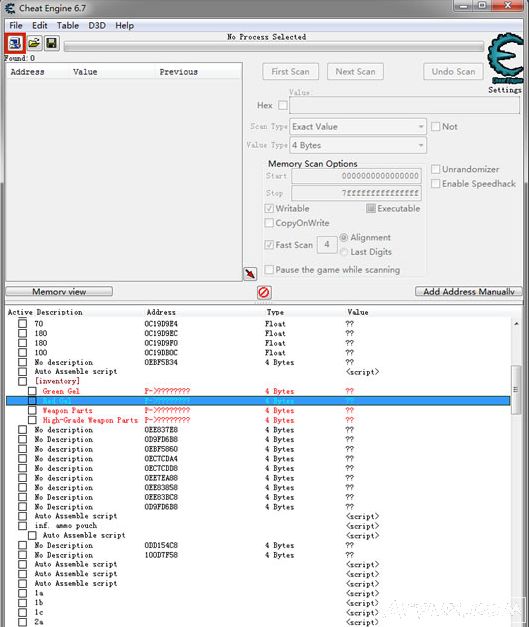Activate the 1b script checkbox

pos(23,603)
